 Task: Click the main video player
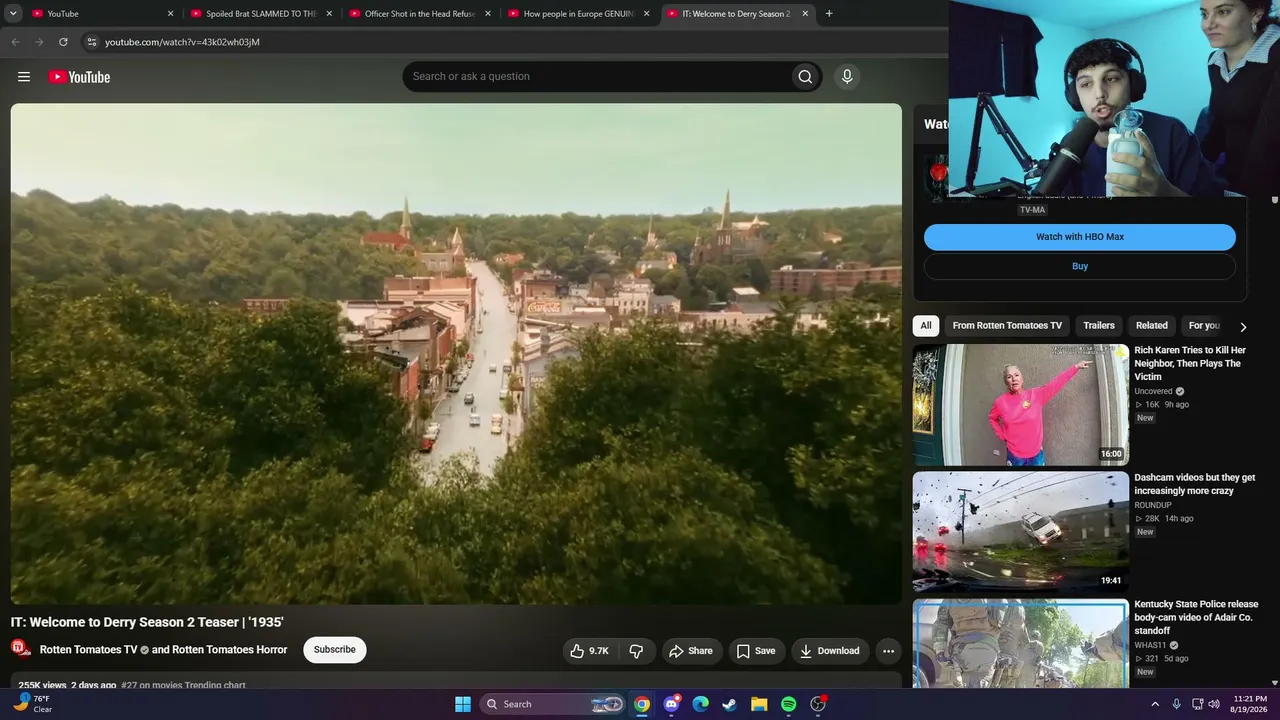tap(456, 354)
